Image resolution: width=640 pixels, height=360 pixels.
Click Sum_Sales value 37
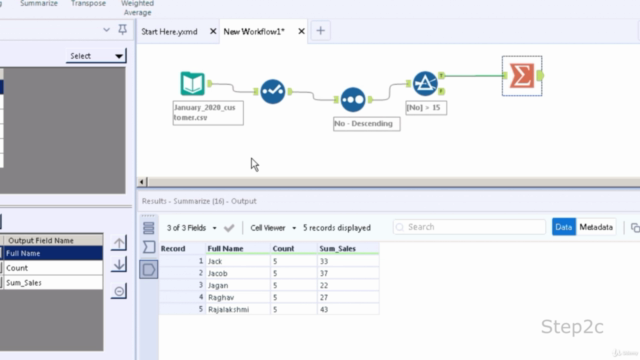point(348,273)
